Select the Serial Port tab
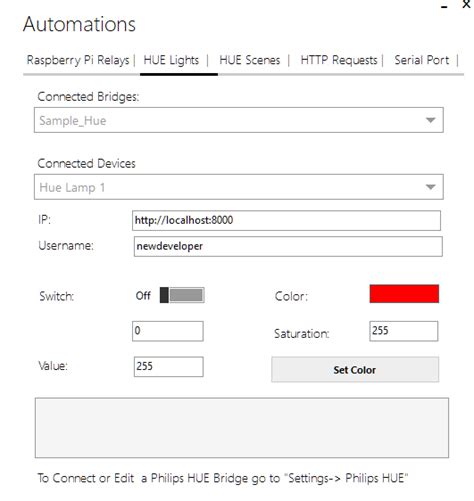 [x=422, y=60]
